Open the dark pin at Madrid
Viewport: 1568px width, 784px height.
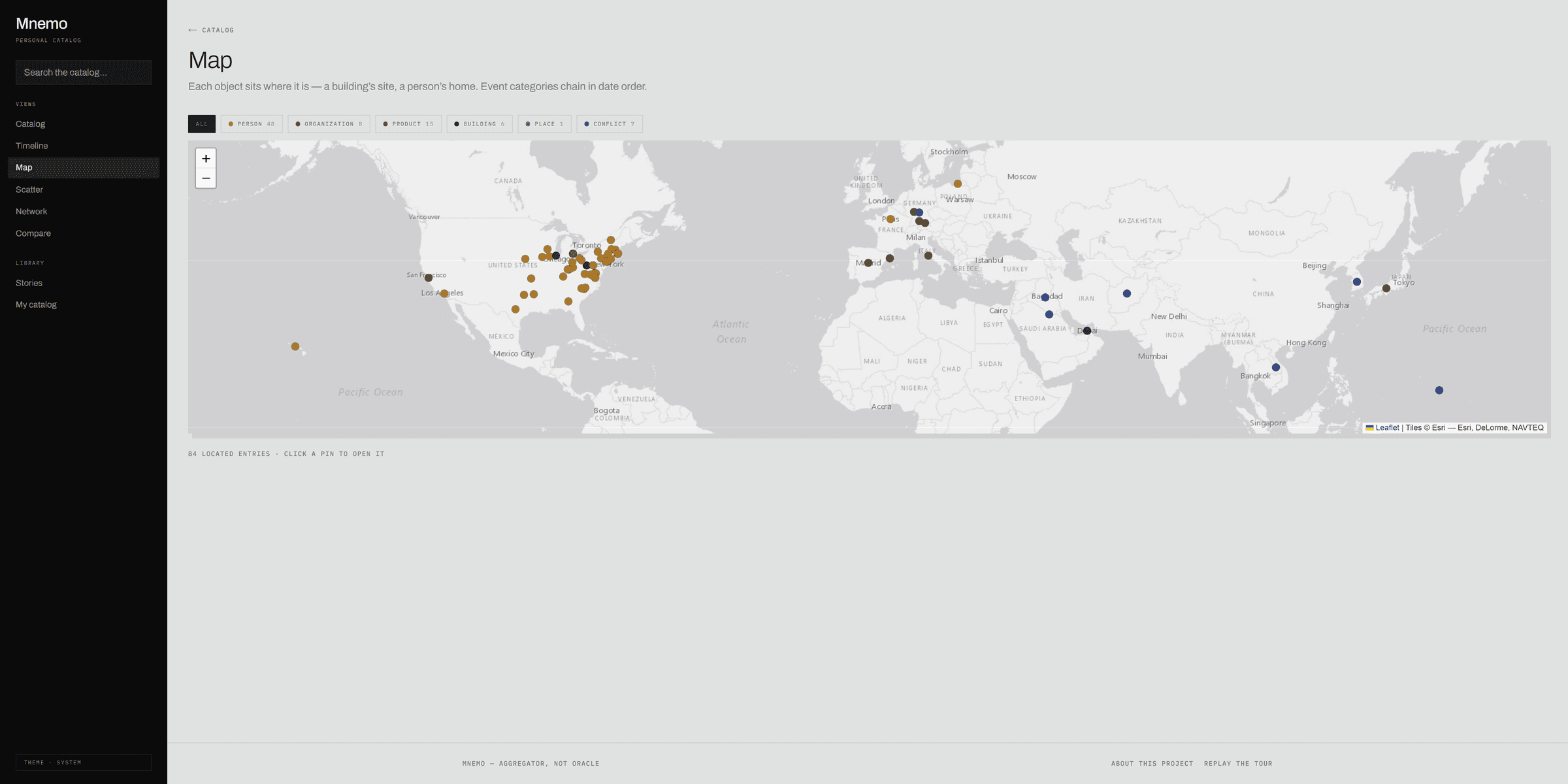(x=868, y=263)
